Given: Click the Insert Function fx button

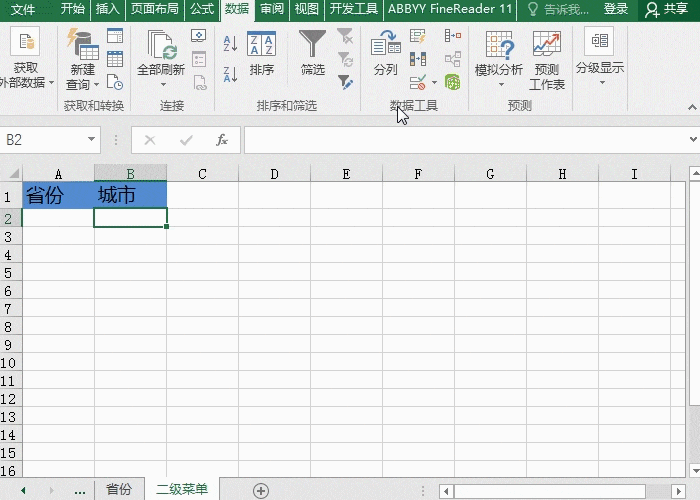Looking at the screenshot, I should pos(222,140).
